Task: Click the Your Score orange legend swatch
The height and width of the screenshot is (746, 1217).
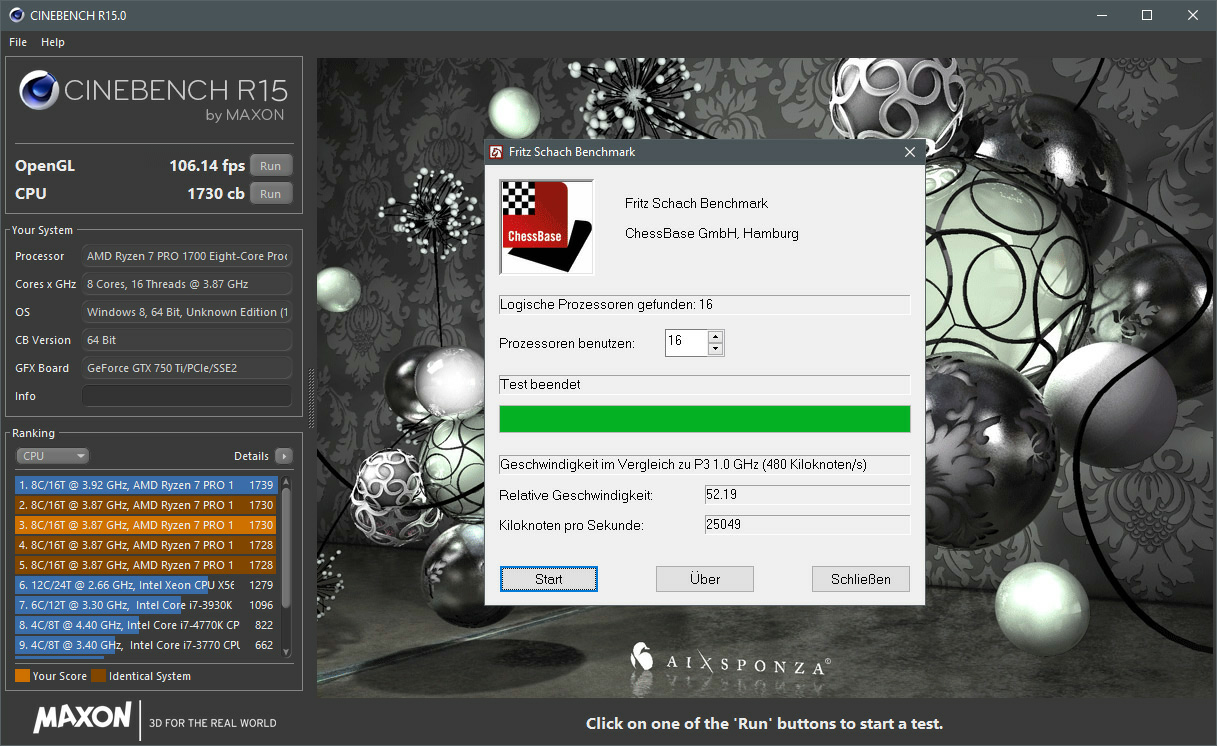Action: [22, 676]
